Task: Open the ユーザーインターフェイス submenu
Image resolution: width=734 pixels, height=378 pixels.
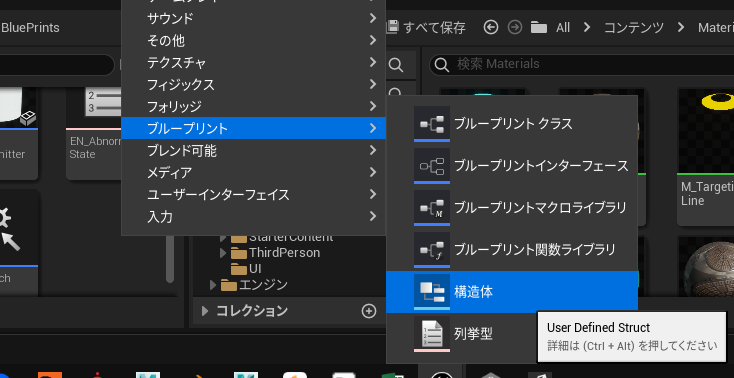Action: click(x=253, y=194)
